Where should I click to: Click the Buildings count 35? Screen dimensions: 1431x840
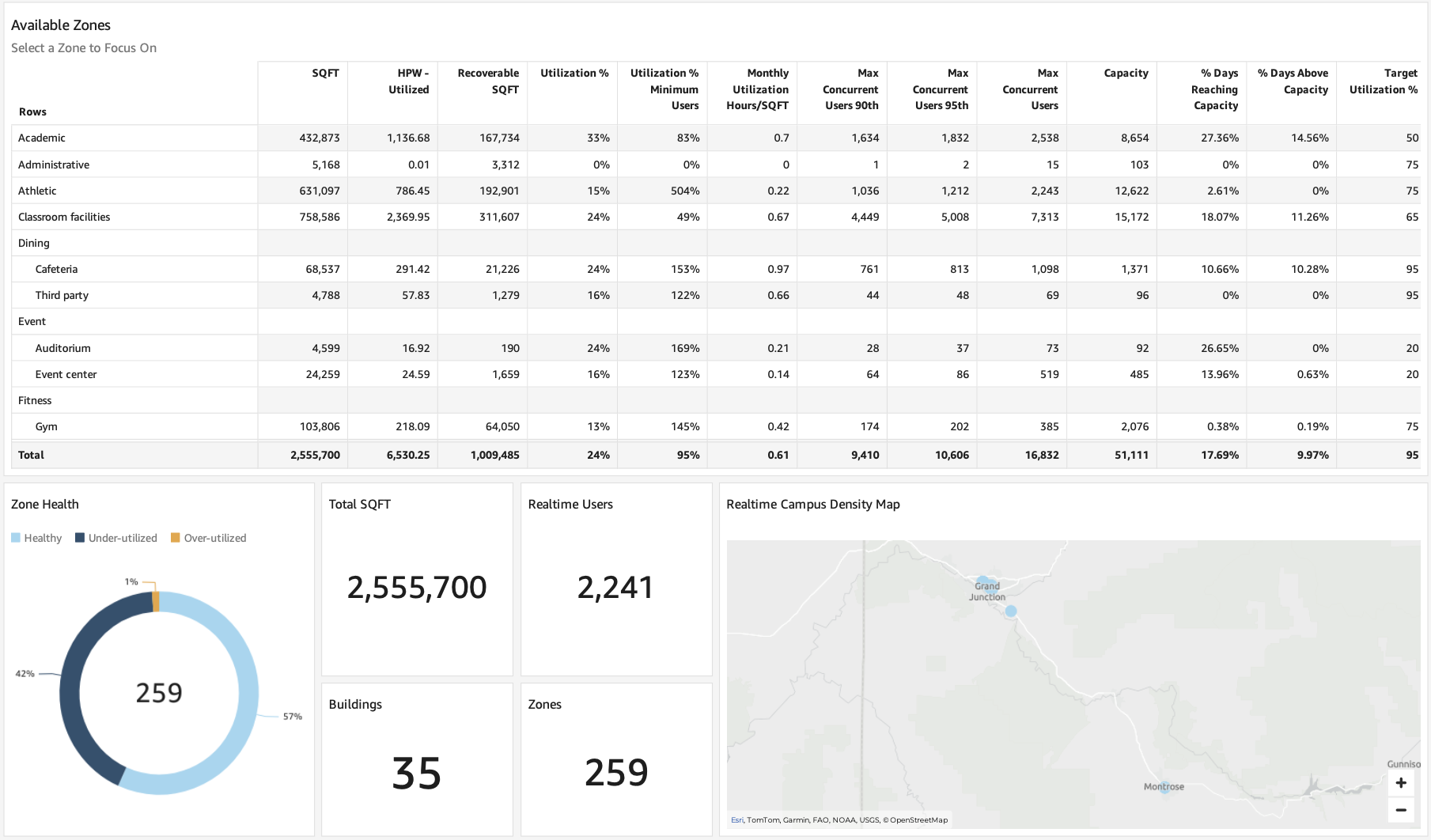pos(417,773)
